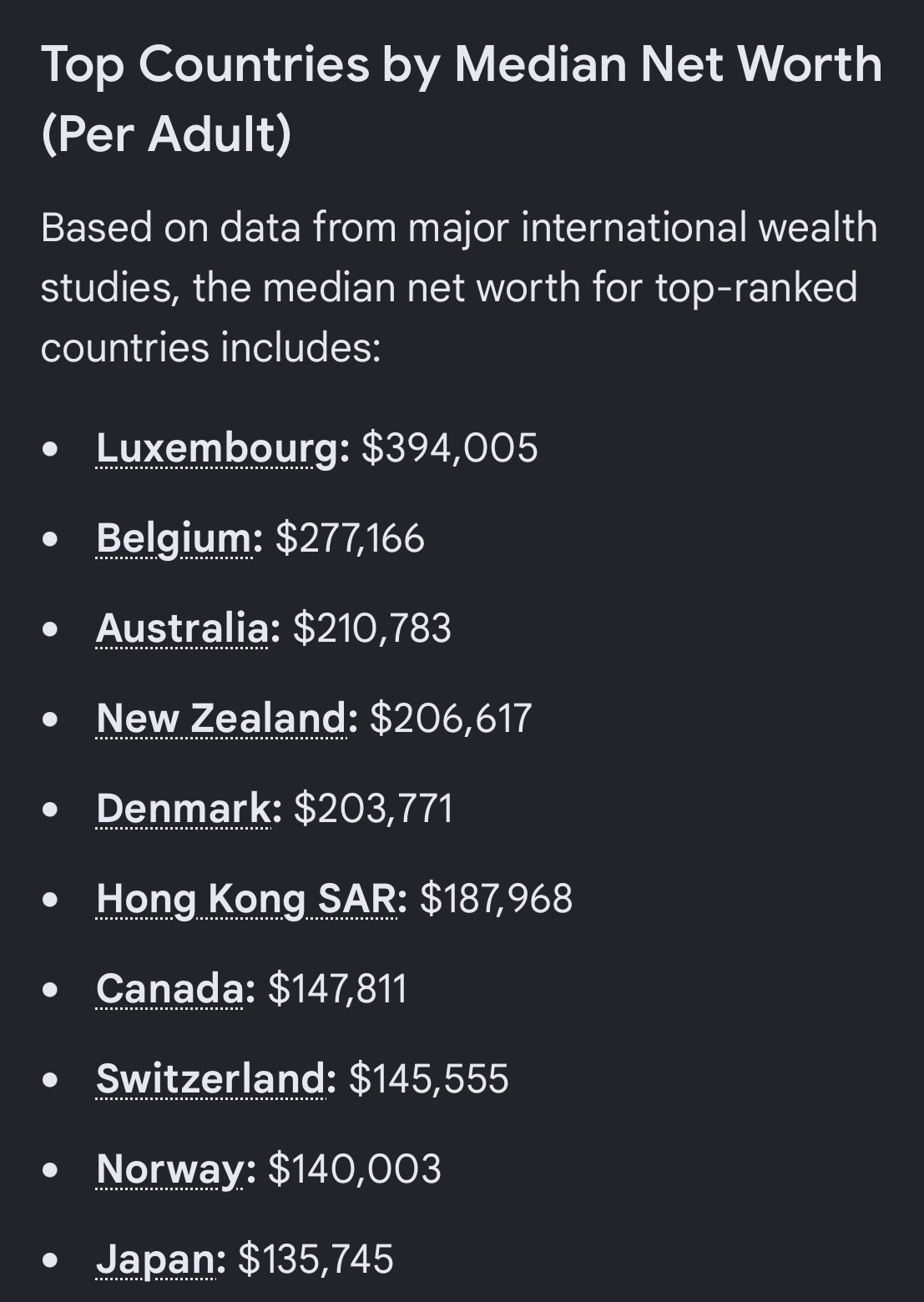Viewport: 924px width, 1302px height.
Task: Open the Denmark link
Action: pyautogui.click(x=184, y=809)
